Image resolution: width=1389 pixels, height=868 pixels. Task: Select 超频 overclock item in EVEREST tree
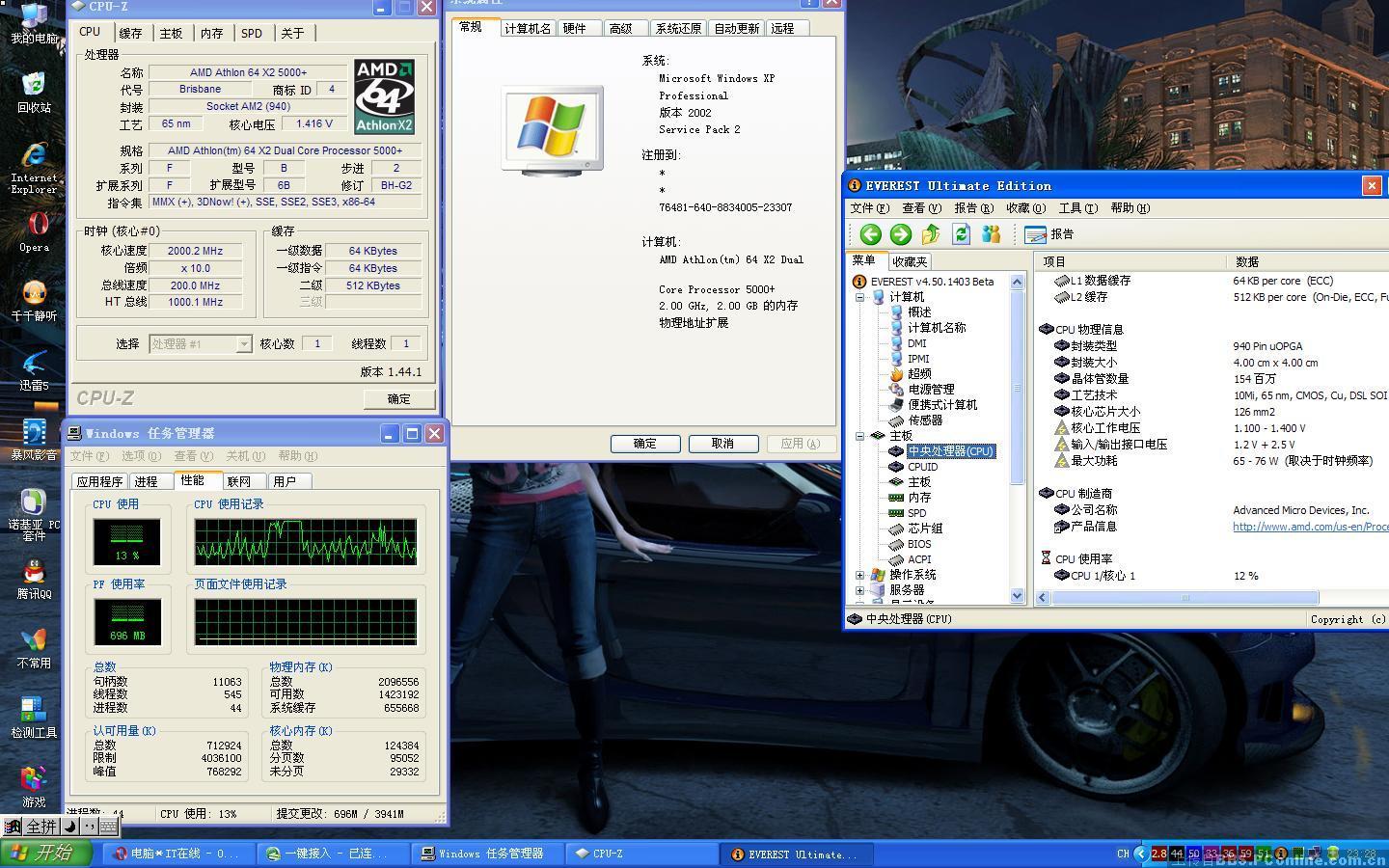coord(919,374)
